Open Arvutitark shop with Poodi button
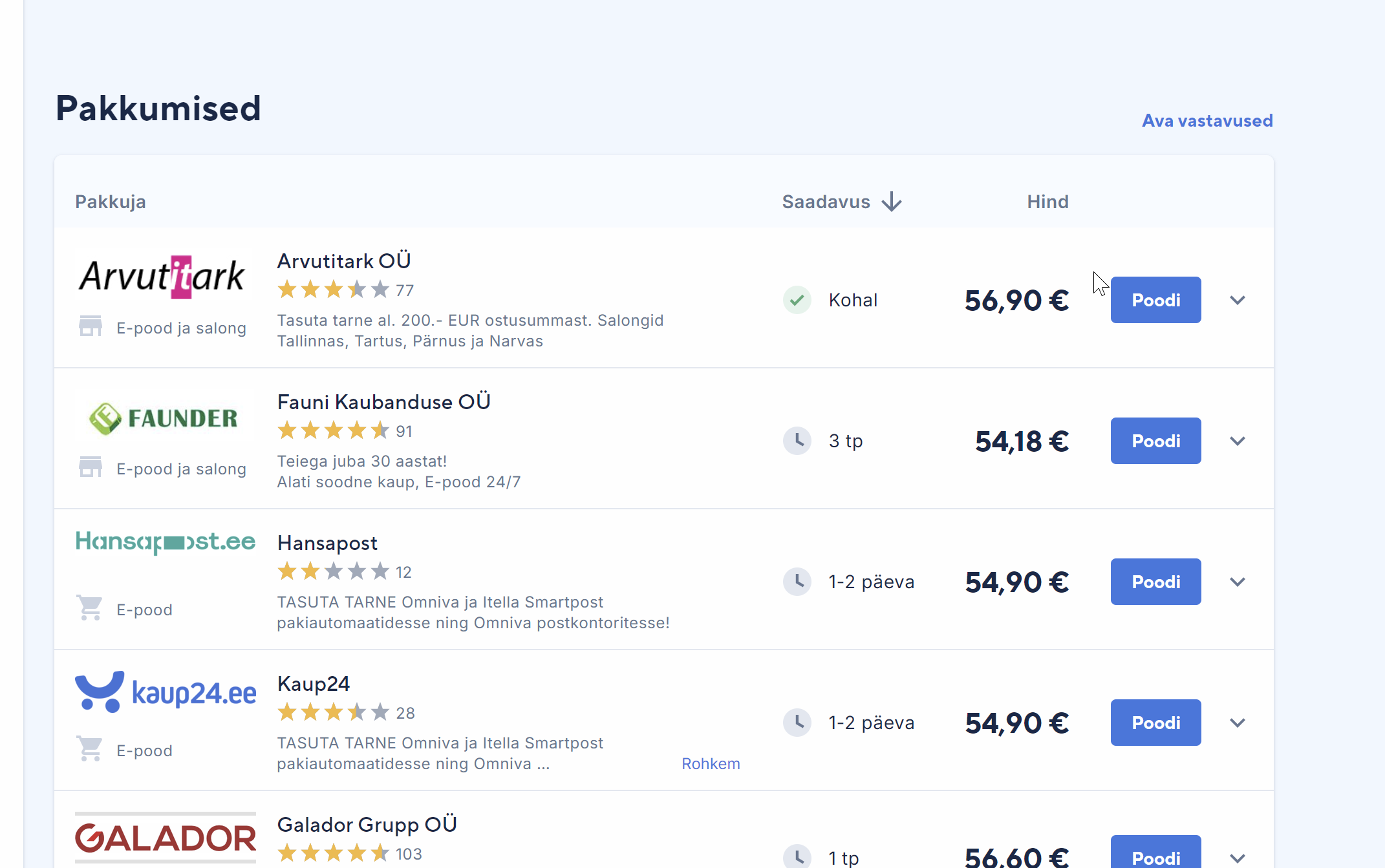Screen dimensions: 1385x868 pos(1155,300)
